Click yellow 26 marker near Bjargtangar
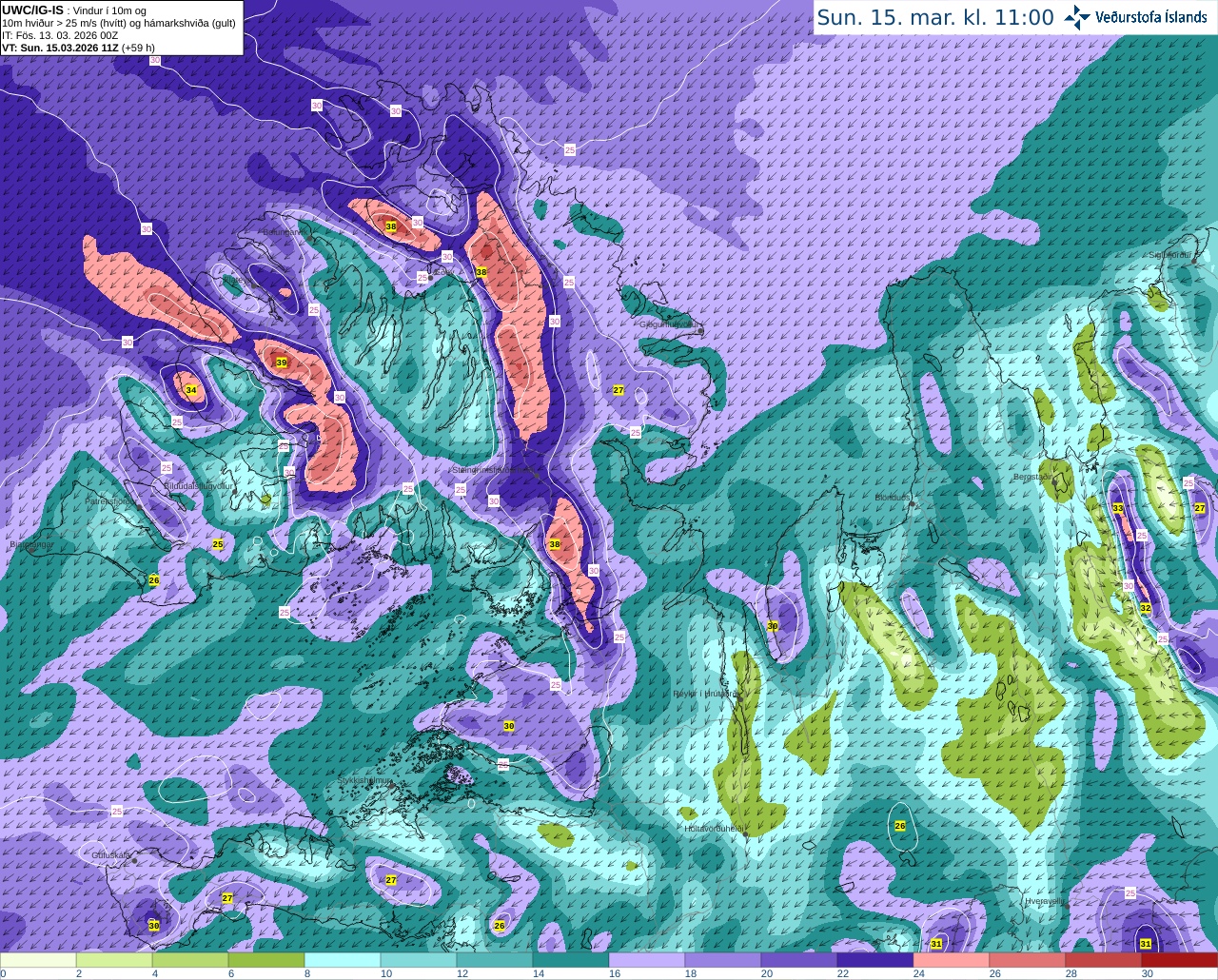Image resolution: width=1218 pixels, height=980 pixels. click(154, 579)
